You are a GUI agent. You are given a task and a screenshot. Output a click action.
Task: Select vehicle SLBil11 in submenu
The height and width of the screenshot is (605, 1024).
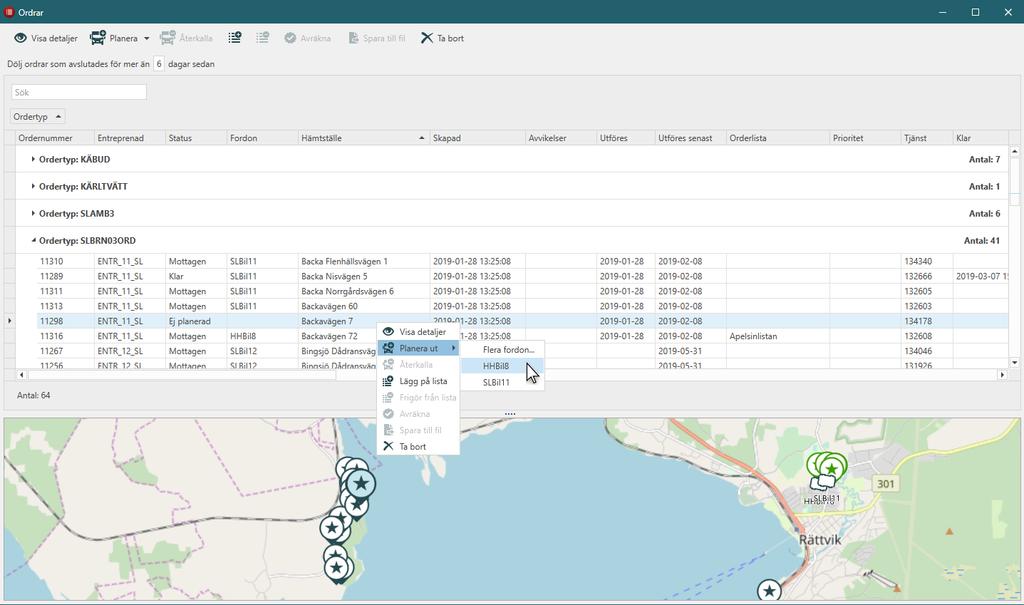[503, 382]
